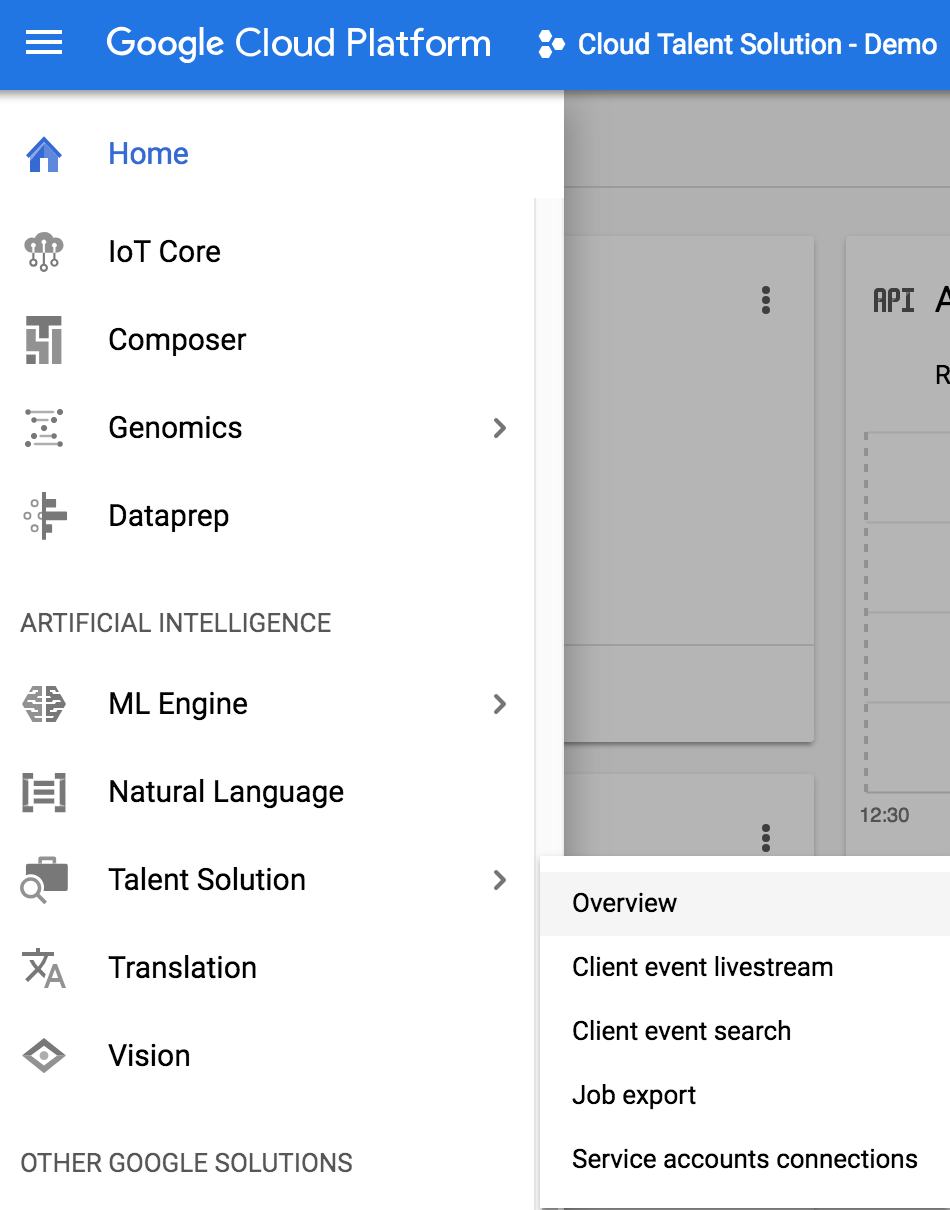The image size is (950, 1210).
Task: Expand the ML Engine submenu arrow
Action: point(500,704)
